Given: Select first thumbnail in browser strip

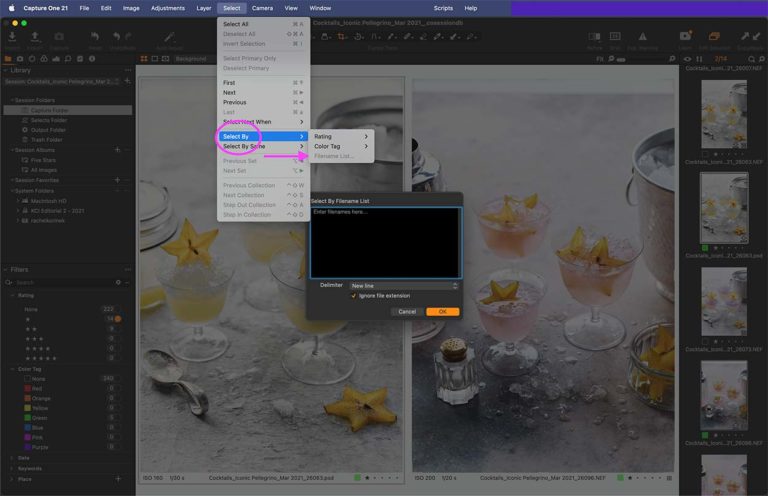Looking at the screenshot, I should coord(724,114).
